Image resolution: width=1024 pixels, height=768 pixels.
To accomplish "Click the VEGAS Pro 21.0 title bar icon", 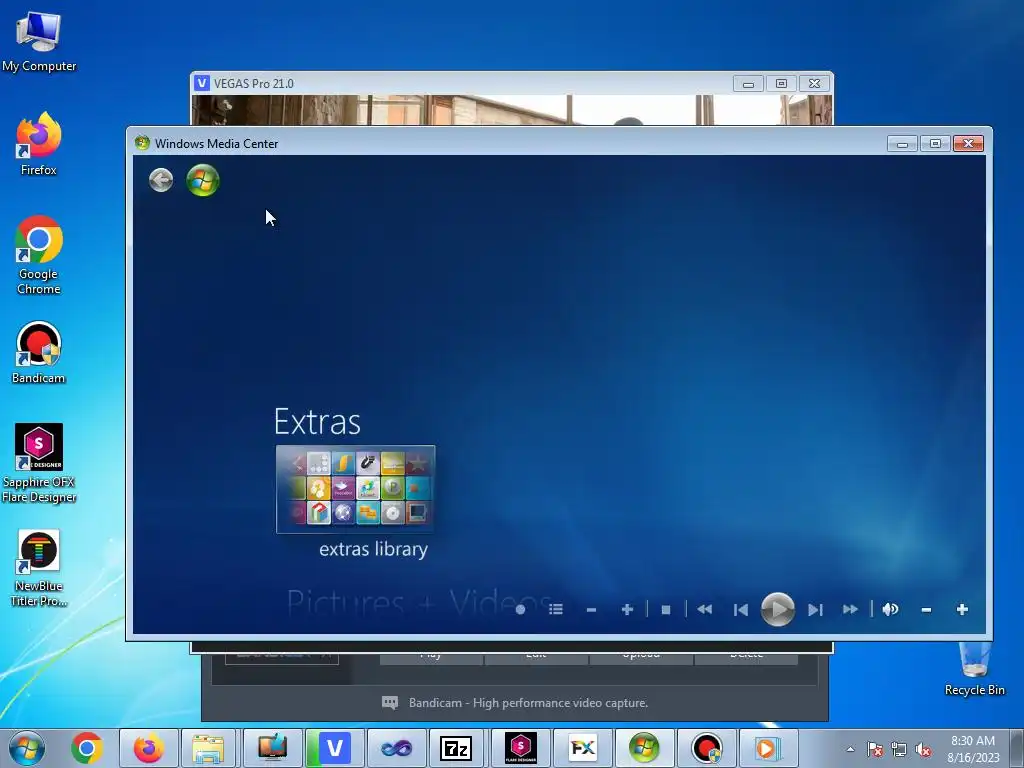I will coord(202,84).
